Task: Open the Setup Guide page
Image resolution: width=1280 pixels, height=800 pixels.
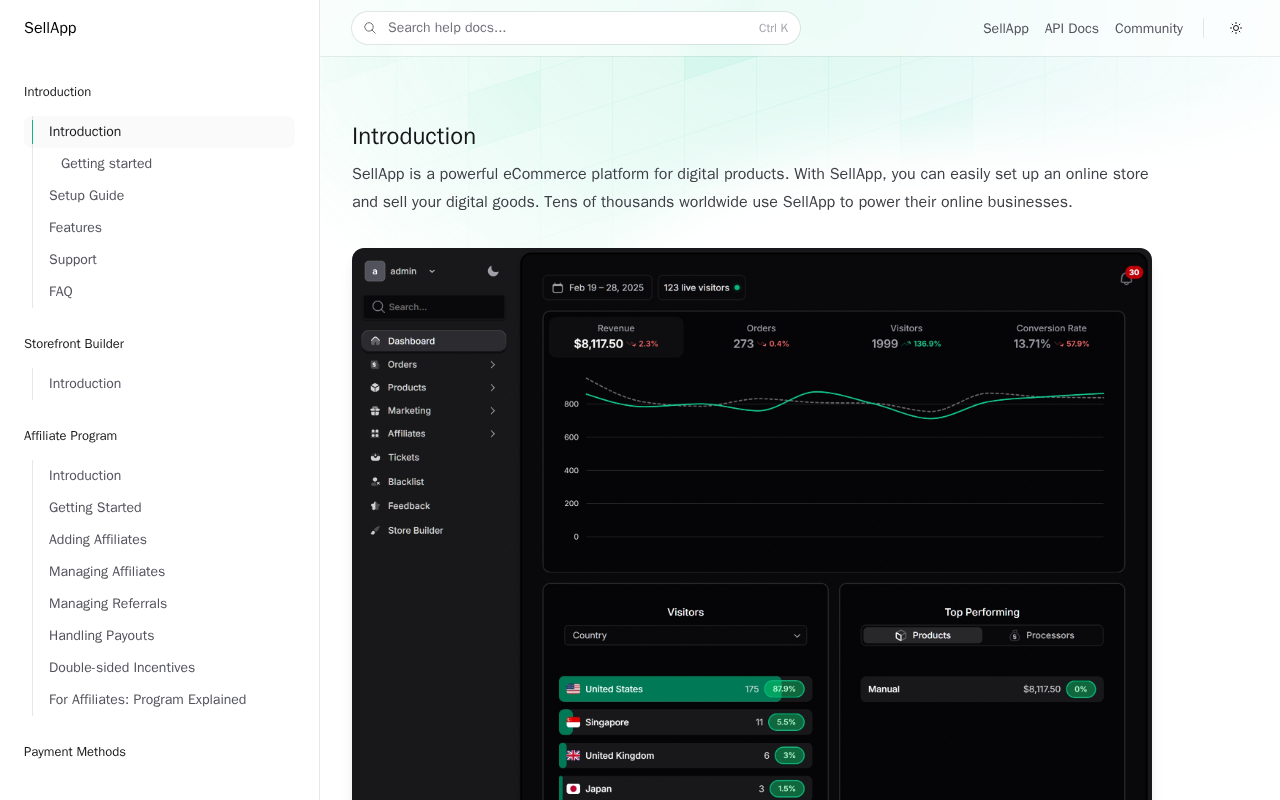Action: pos(87,196)
